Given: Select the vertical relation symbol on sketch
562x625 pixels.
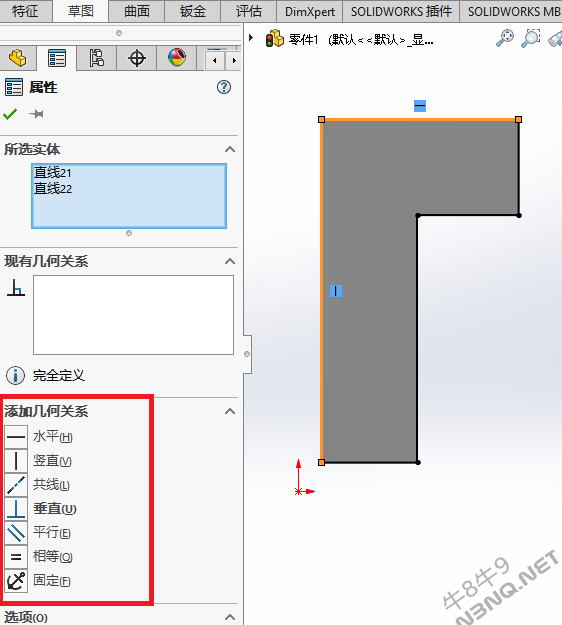Looking at the screenshot, I should click(x=336, y=291).
